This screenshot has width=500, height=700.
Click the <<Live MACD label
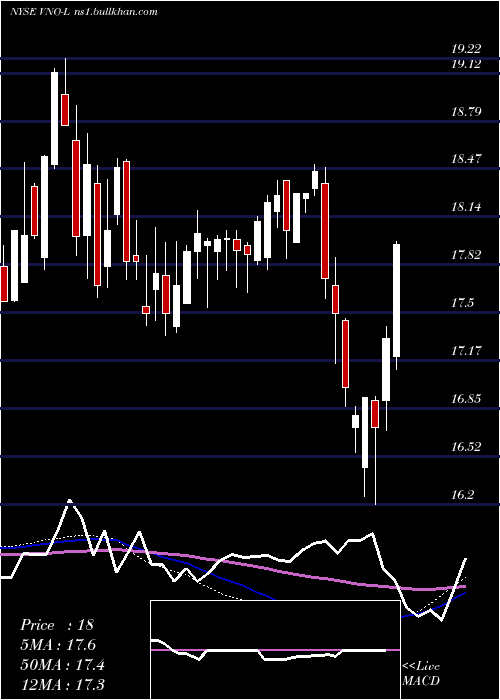click(x=421, y=674)
